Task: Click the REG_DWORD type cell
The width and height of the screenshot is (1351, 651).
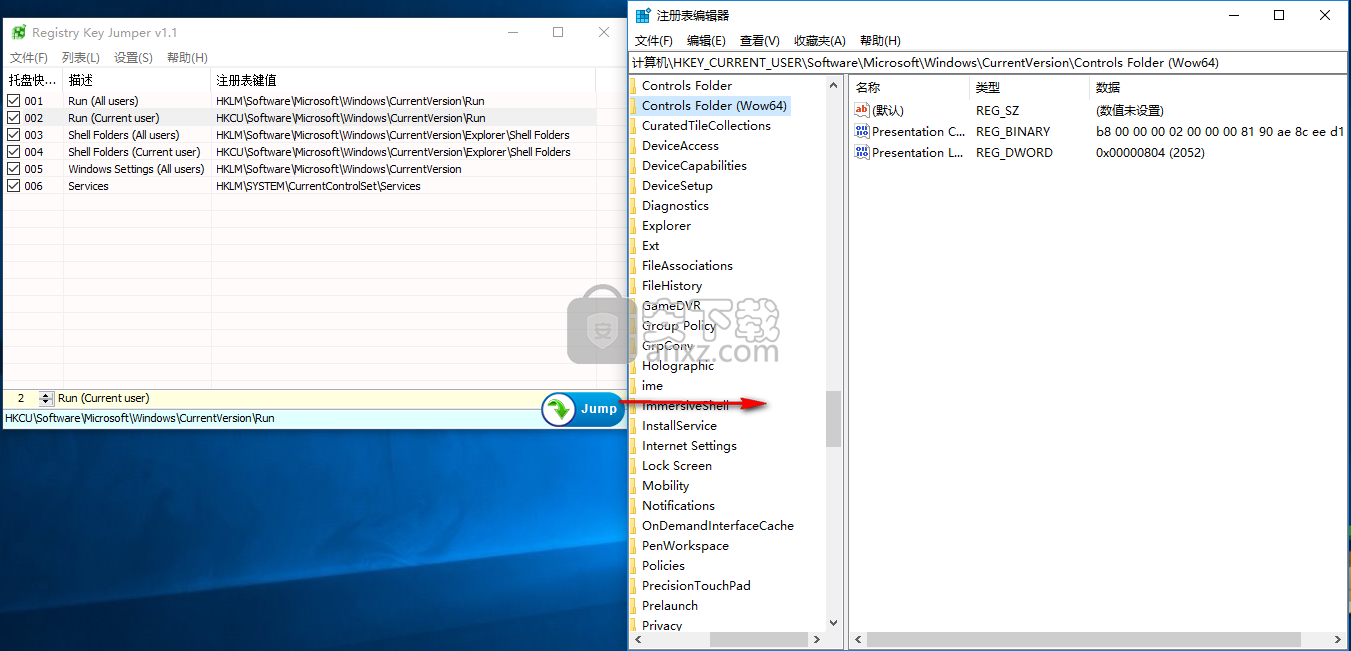Action: pyautogui.click(x=1014, y=153)
